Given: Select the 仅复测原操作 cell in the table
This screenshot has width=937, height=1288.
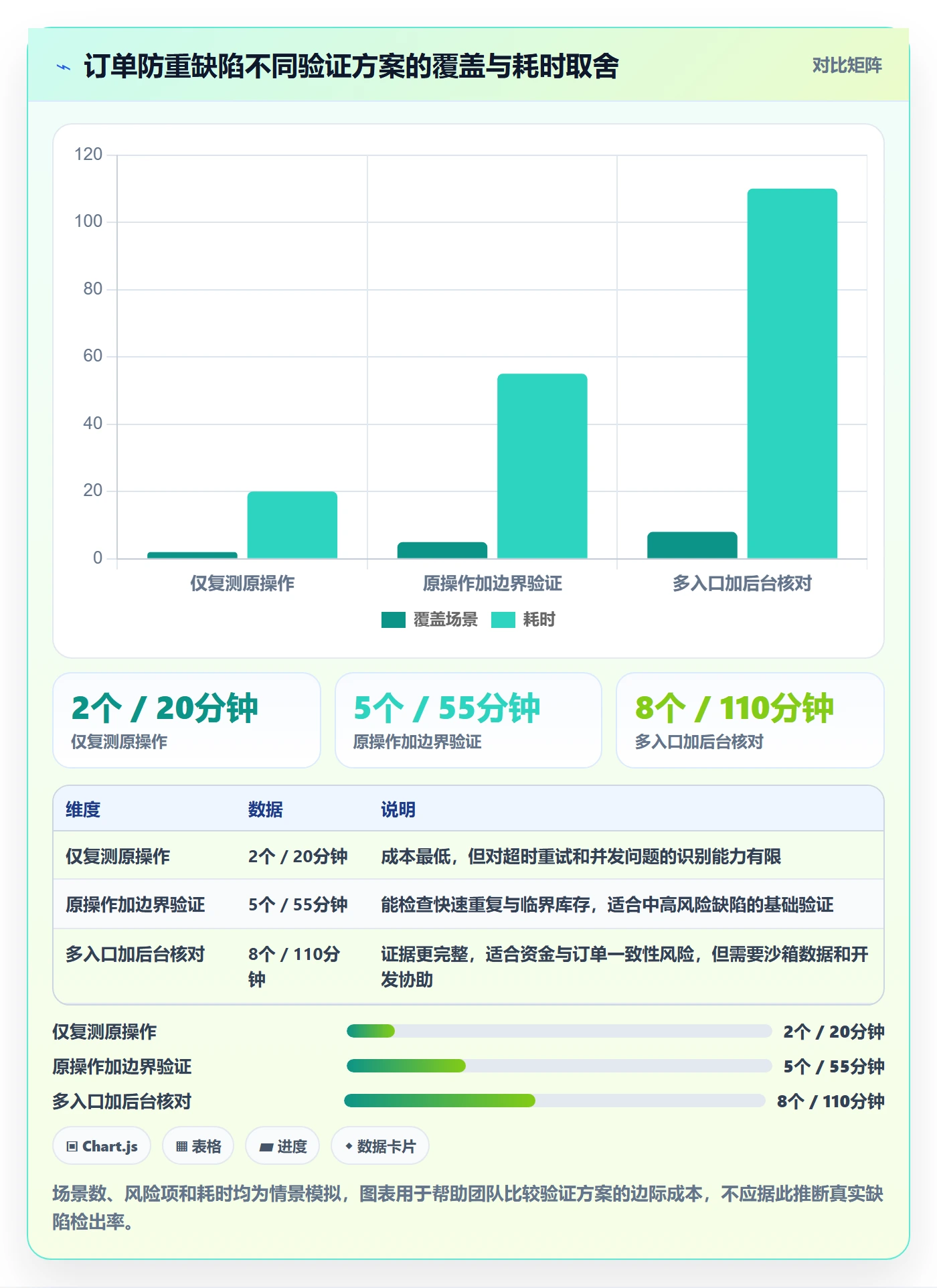Looking at the screenshot, I should coord(118,856).
